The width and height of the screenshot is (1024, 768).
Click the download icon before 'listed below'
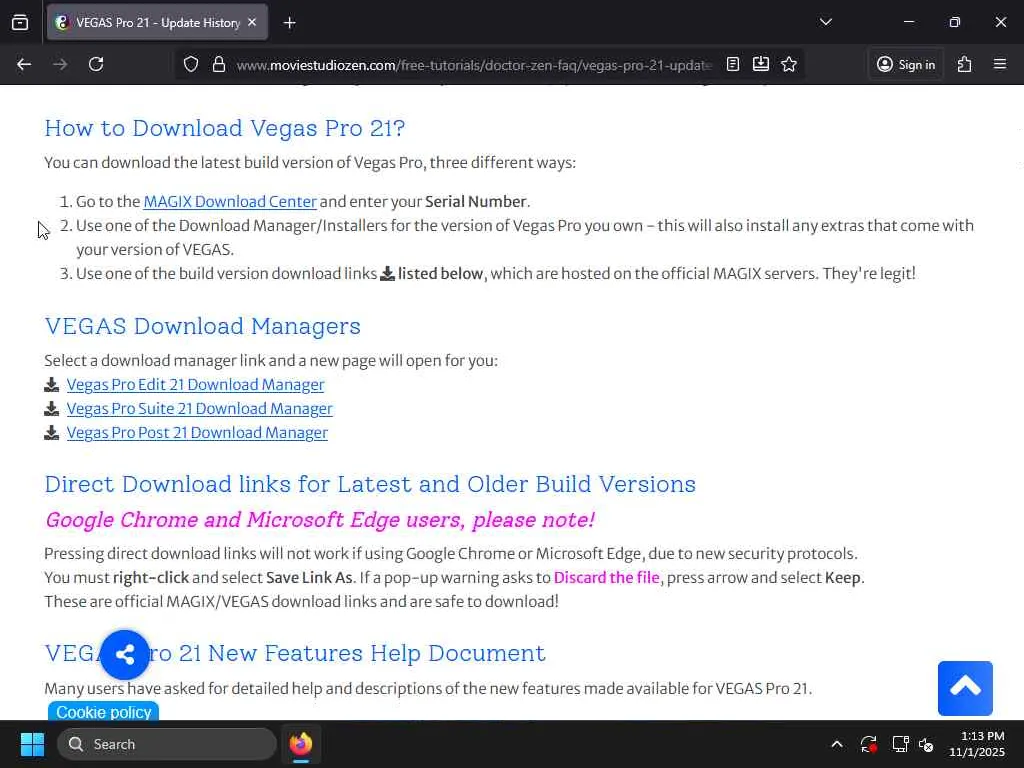(387, 274)
